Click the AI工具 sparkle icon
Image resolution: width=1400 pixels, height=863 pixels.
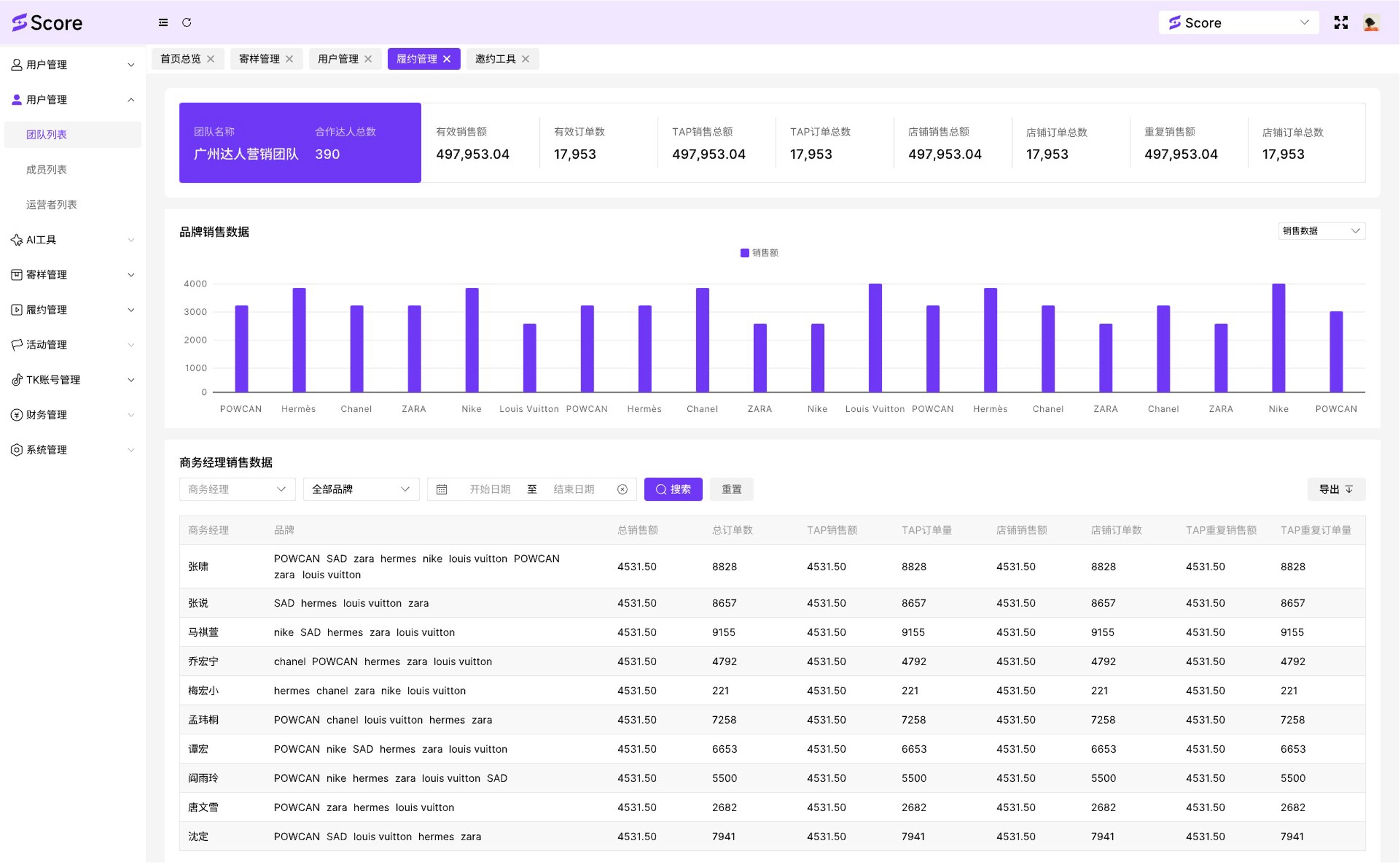[16, 240]
